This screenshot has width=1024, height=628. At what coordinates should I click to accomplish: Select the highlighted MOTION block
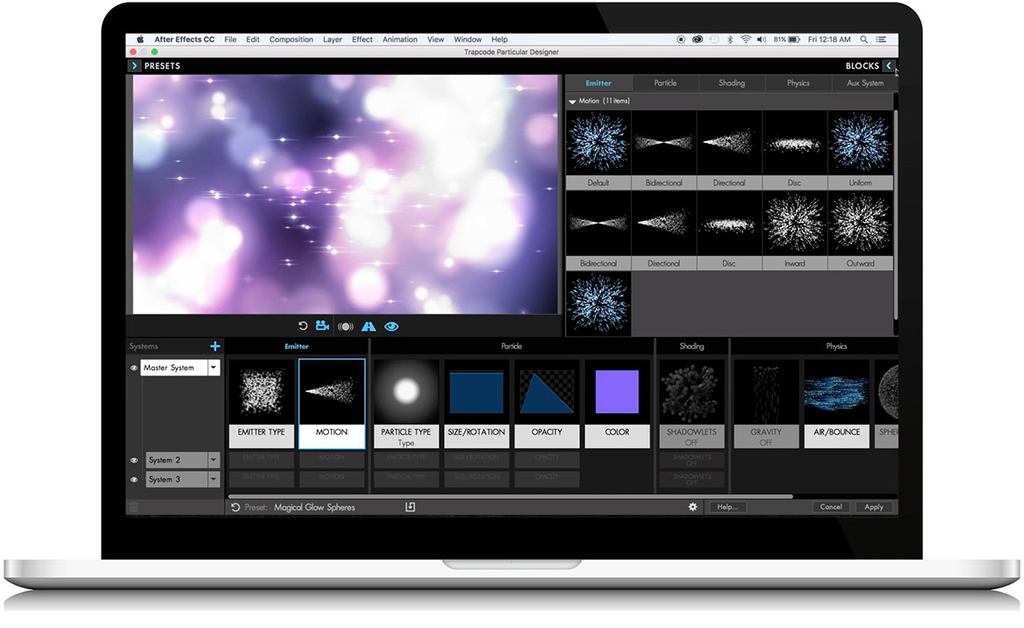(332, 403)
